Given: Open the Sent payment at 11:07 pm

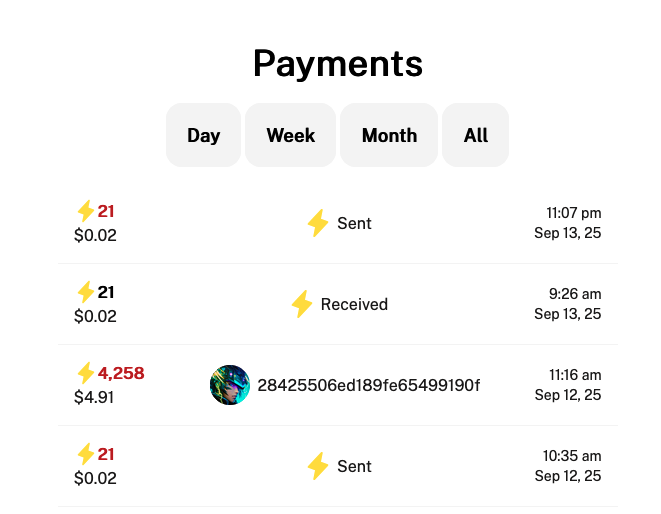Looking at the screenshot, I should pos(338,223).
